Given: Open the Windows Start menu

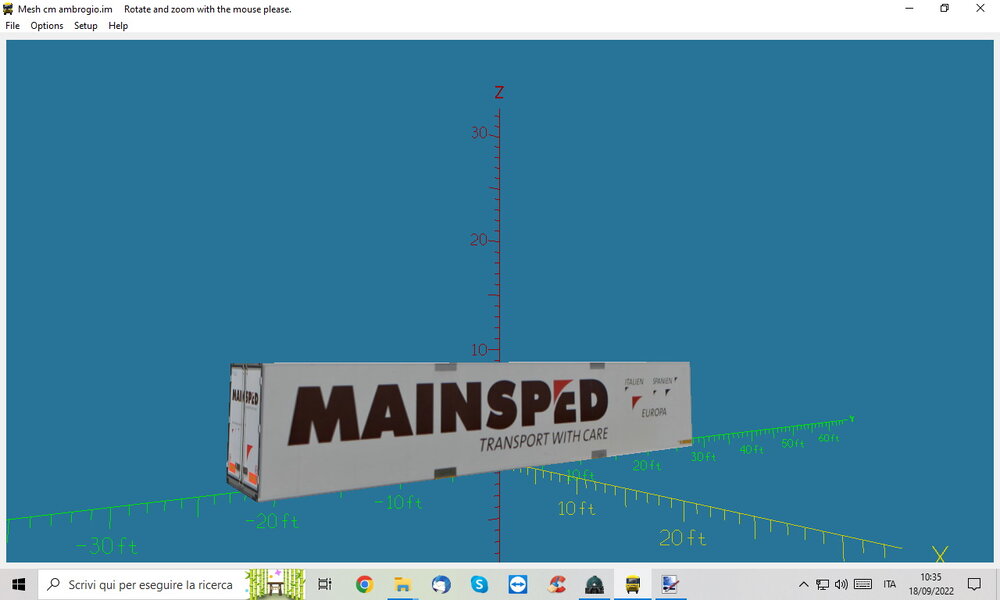Looking at the screenshot, I should (x=18, y=584).
